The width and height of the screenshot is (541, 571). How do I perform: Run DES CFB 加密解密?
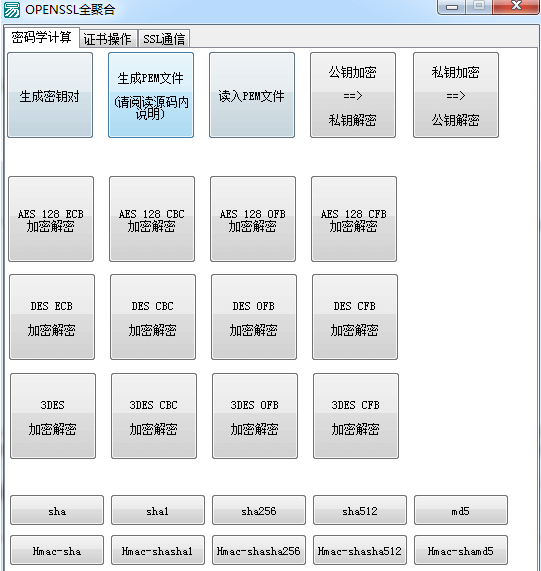[x=355, y=317]
